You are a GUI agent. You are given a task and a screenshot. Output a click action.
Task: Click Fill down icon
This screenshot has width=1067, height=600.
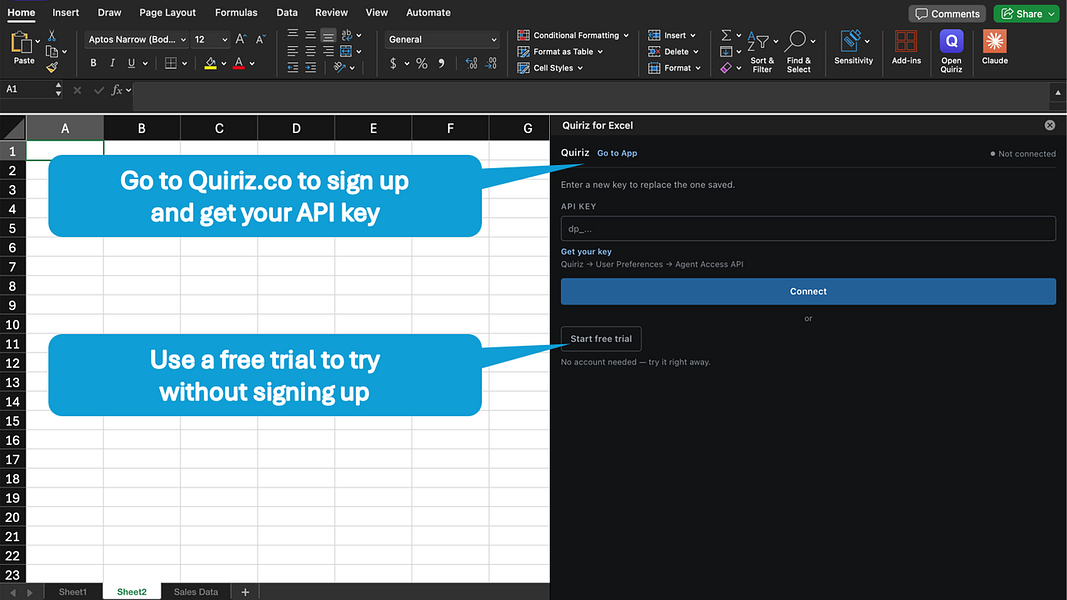point(726,52)
